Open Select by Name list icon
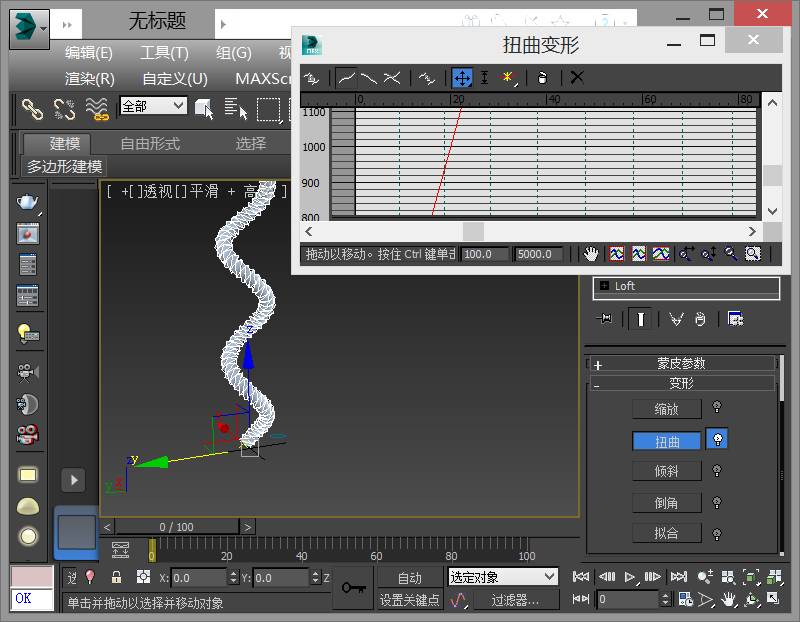The height and width of the screenshot is (622, 800). [x=235, y=109]
